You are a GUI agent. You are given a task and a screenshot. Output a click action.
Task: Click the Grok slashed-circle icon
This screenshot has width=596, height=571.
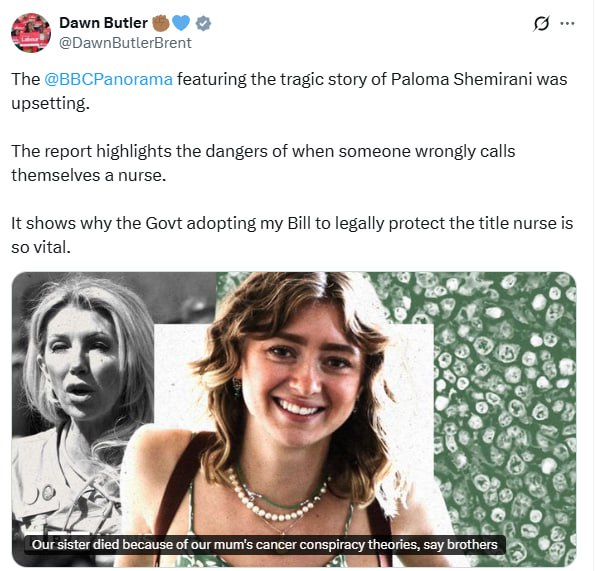point(541,24)
